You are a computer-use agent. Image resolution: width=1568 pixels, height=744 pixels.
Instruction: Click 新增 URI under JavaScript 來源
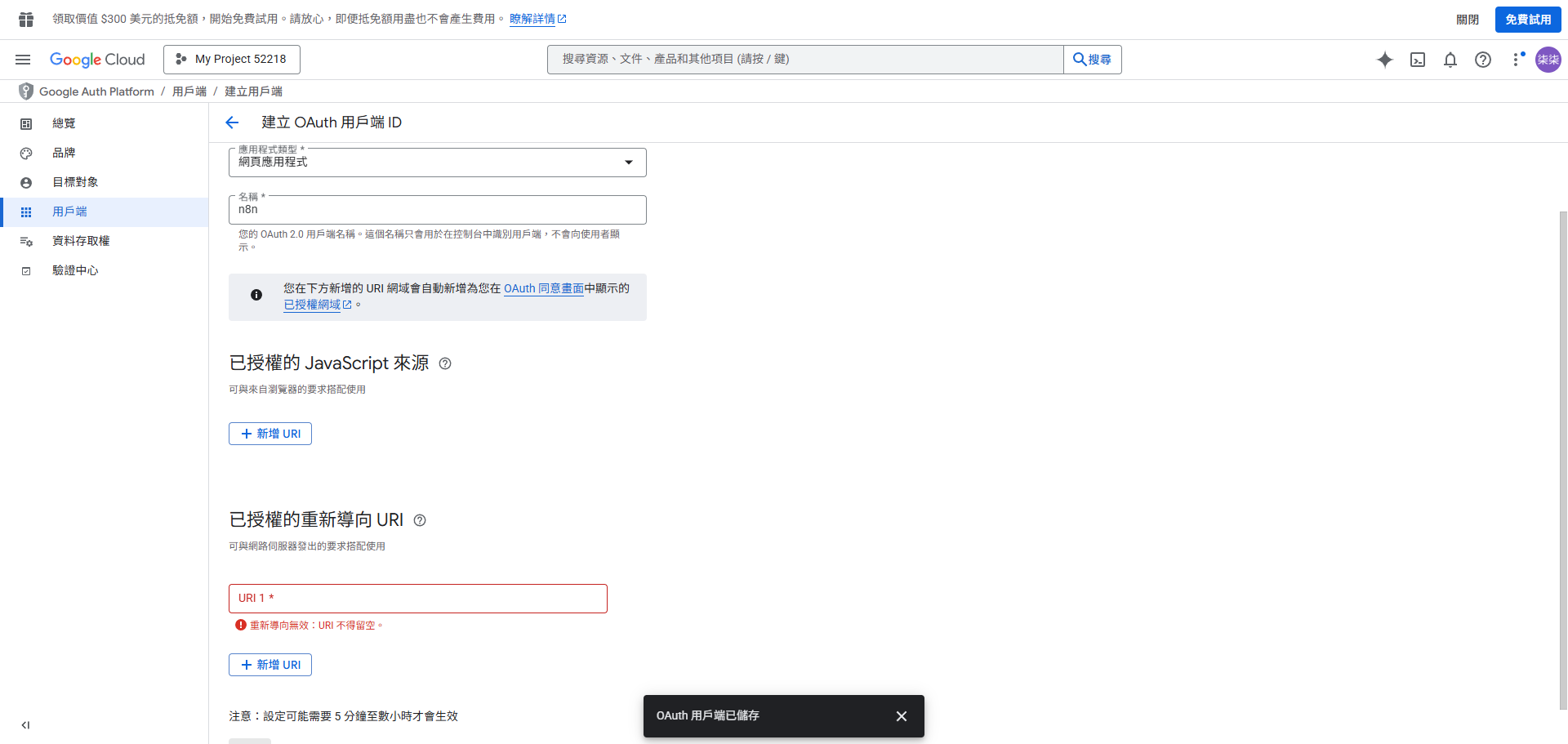(x=270, y=433)
